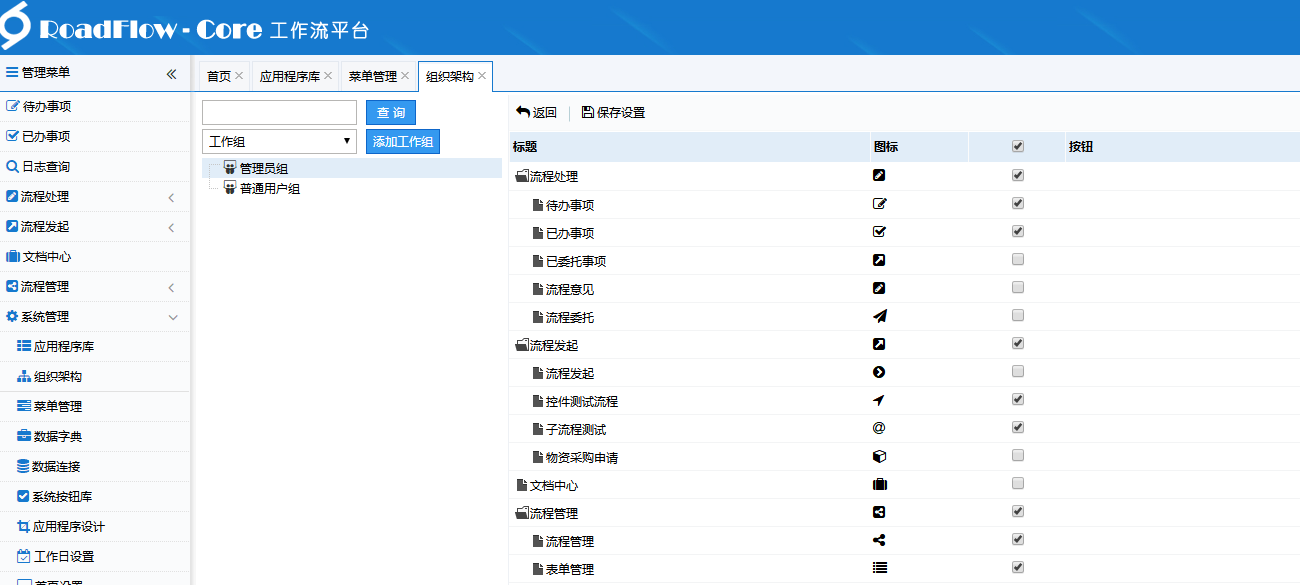The image size is (1300, 585).
Task: Click the arrow icon in 已委托事项 row
Action: coord(879,260)
